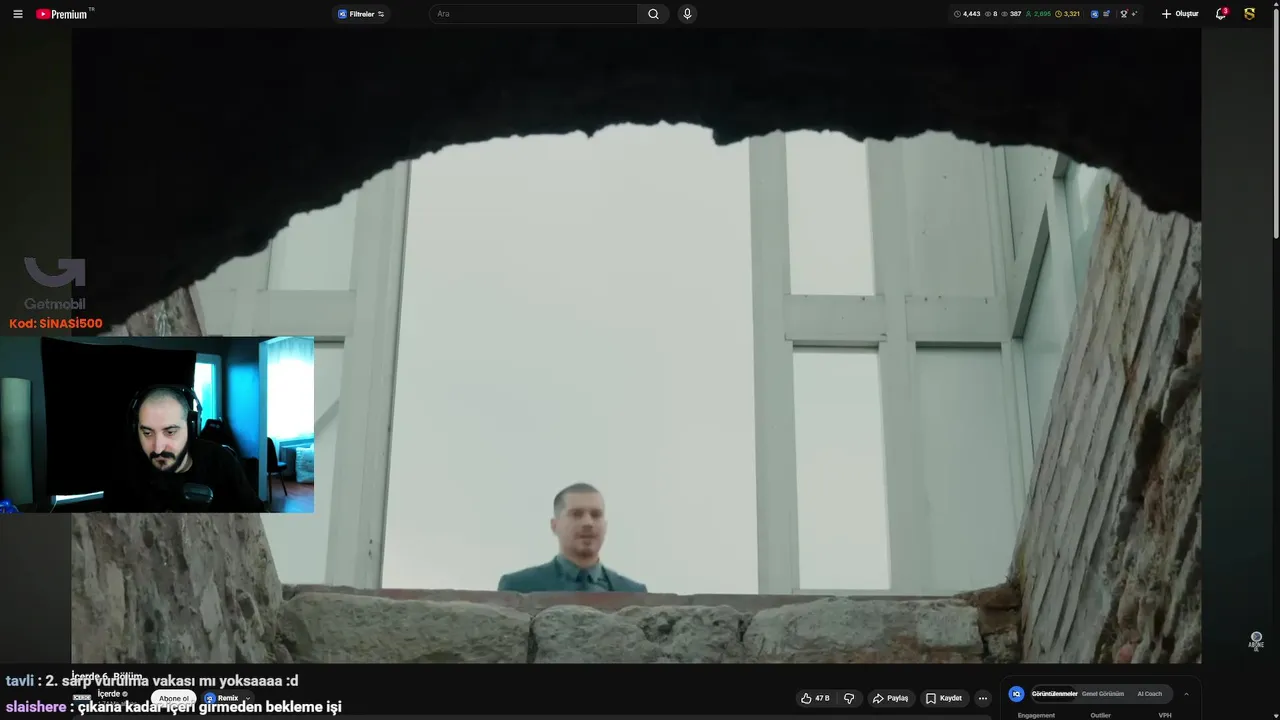Start voice search with microphone icon
The width and height of the screenshot is (1280, 720).
pos(687,14)
